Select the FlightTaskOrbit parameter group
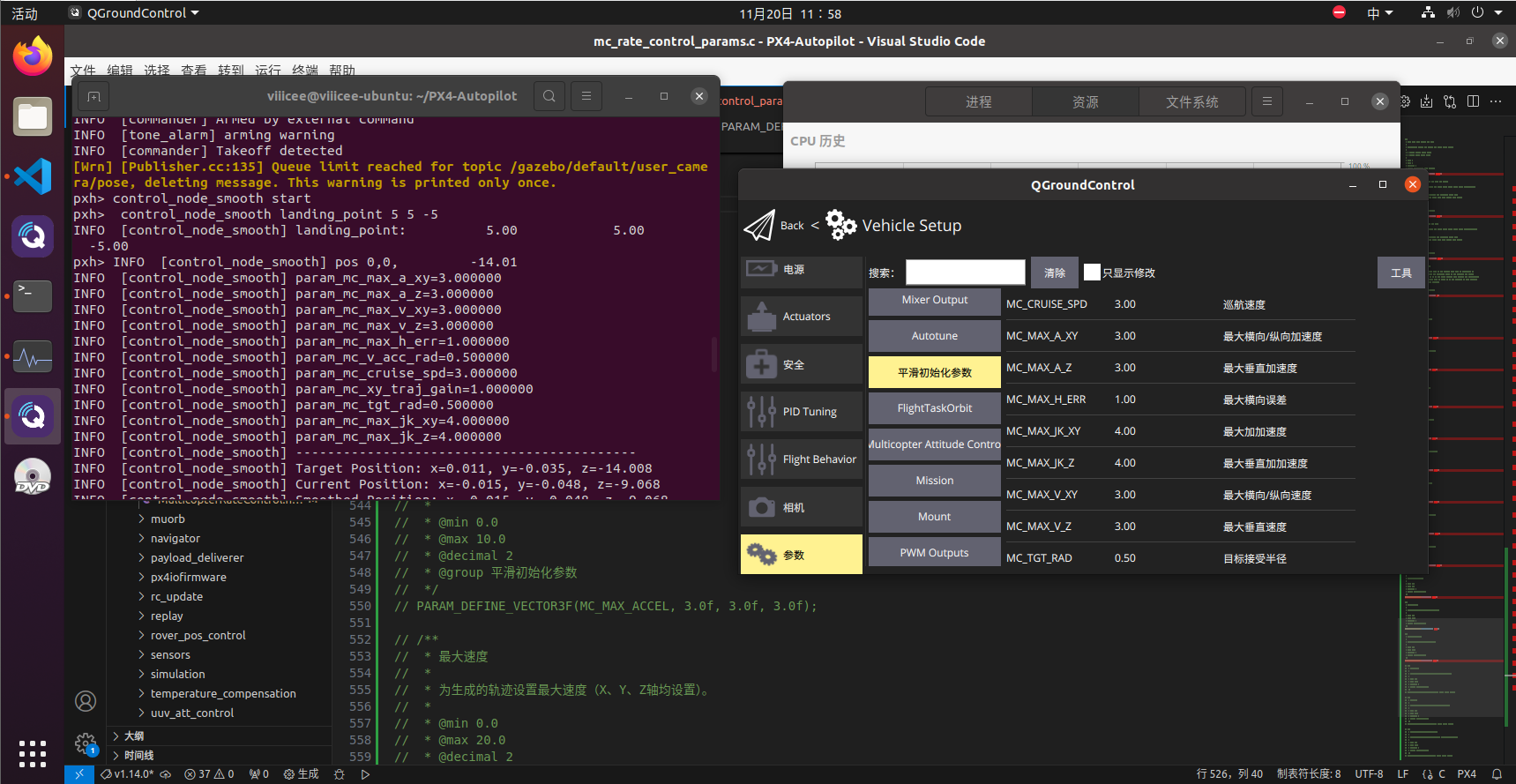The image size is (1516, 784). coord(935,408)
